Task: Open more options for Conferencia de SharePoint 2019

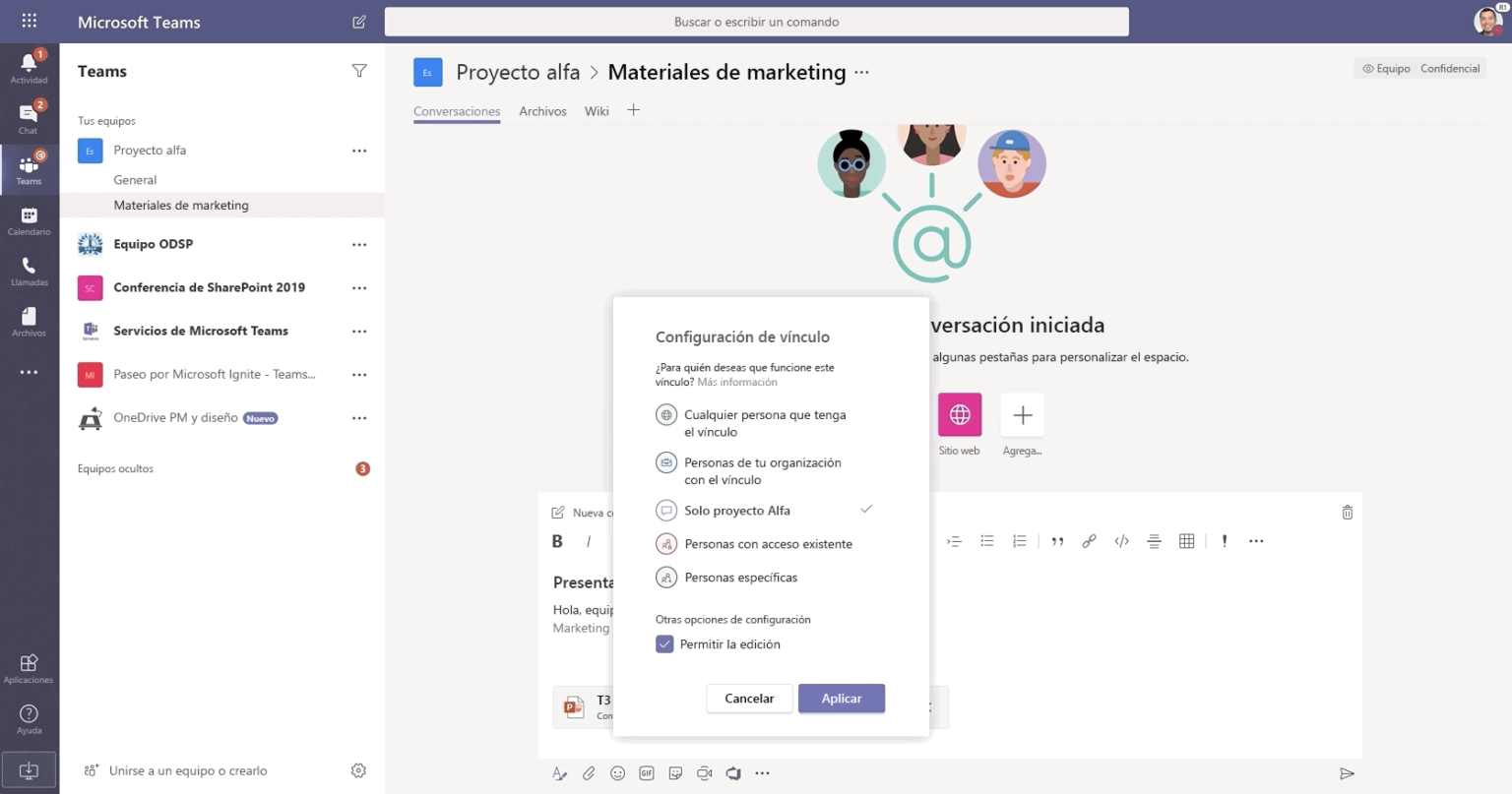Action: coord(359,287)
